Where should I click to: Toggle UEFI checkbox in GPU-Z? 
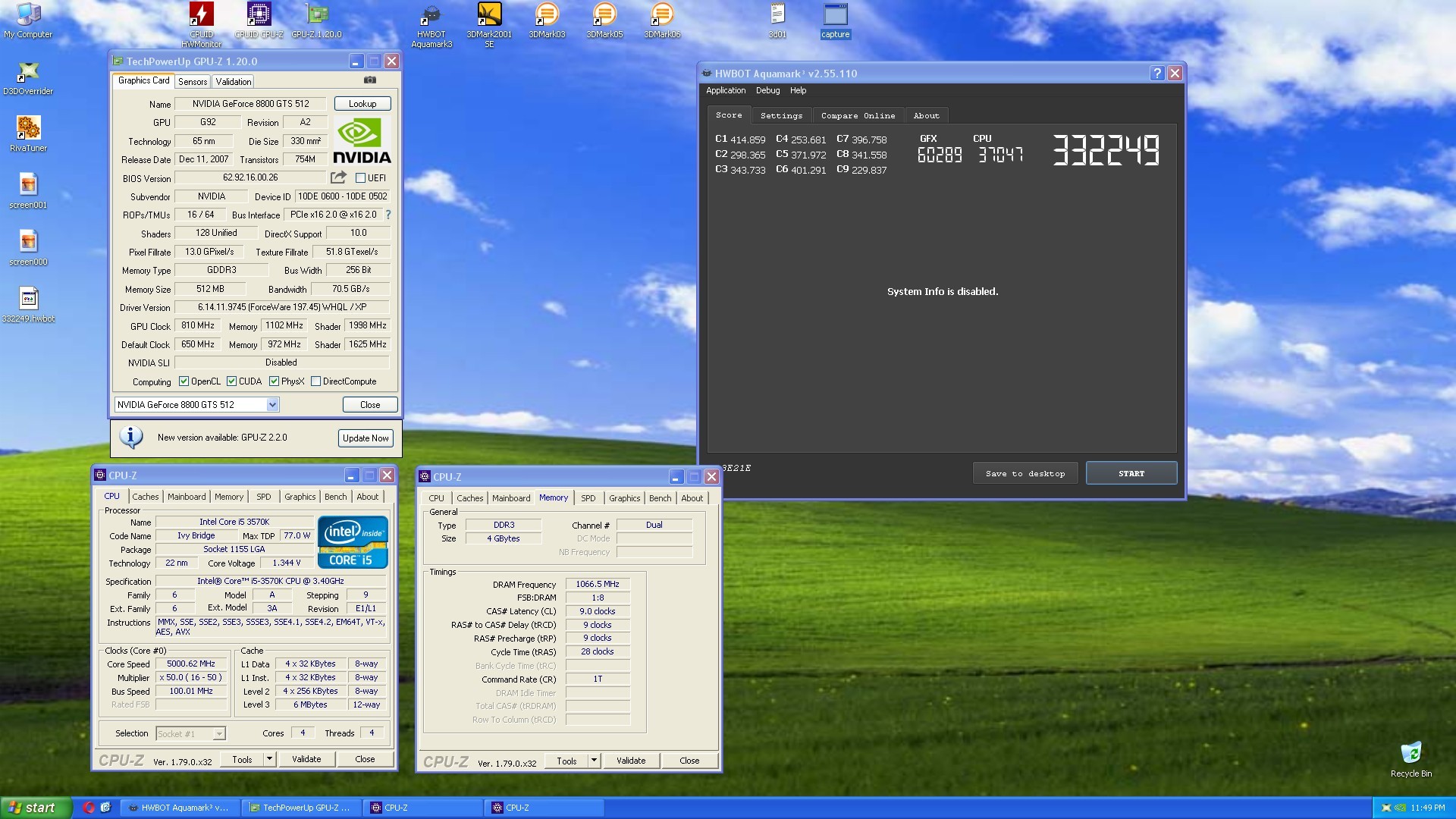pos(361,178)
